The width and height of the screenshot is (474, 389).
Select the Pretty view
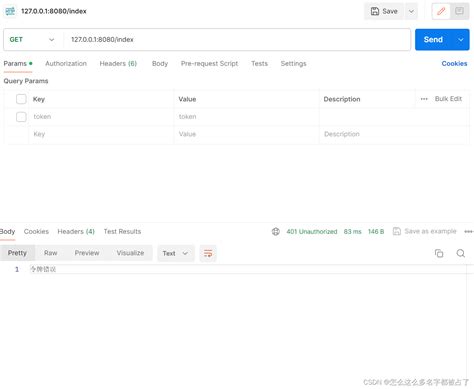pyautogui.click(x=17, y=253)
